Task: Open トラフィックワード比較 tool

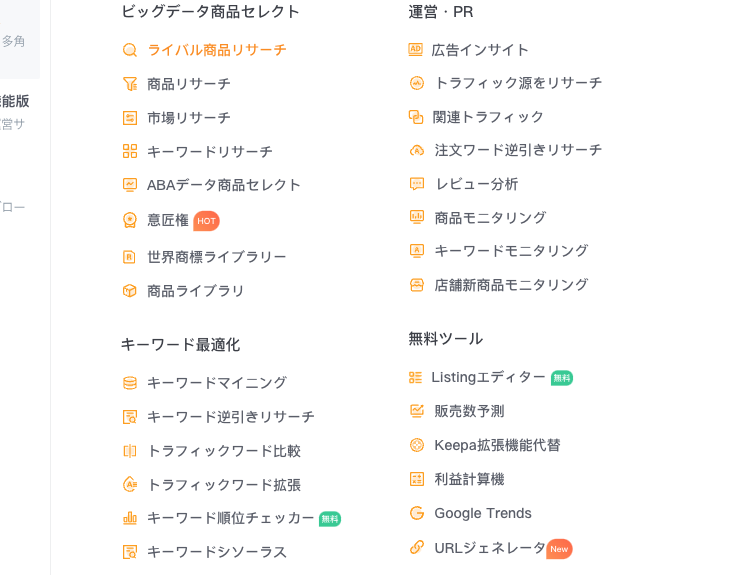Action: coord(223,451)
